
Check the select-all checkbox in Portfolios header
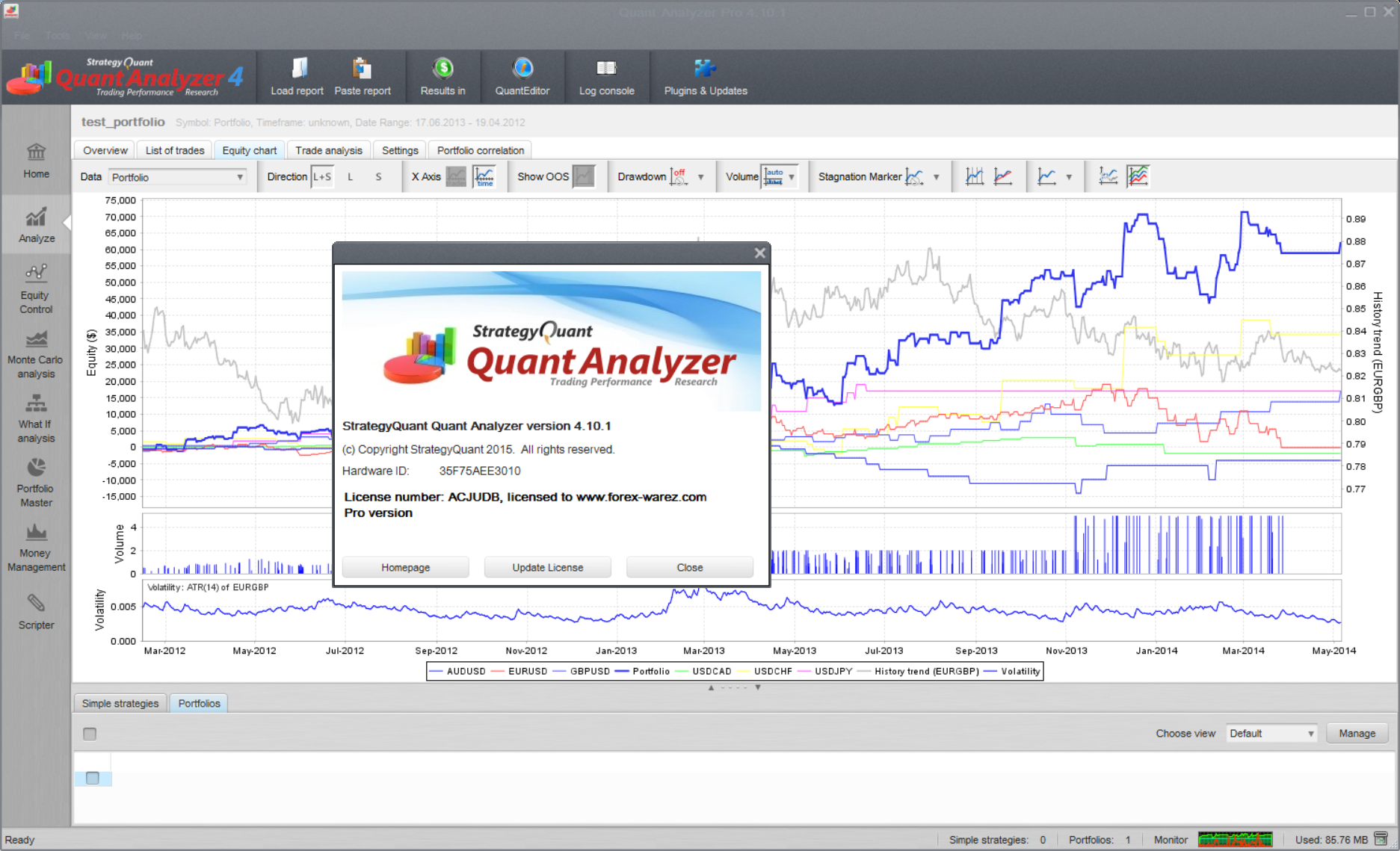coord(90,734)
